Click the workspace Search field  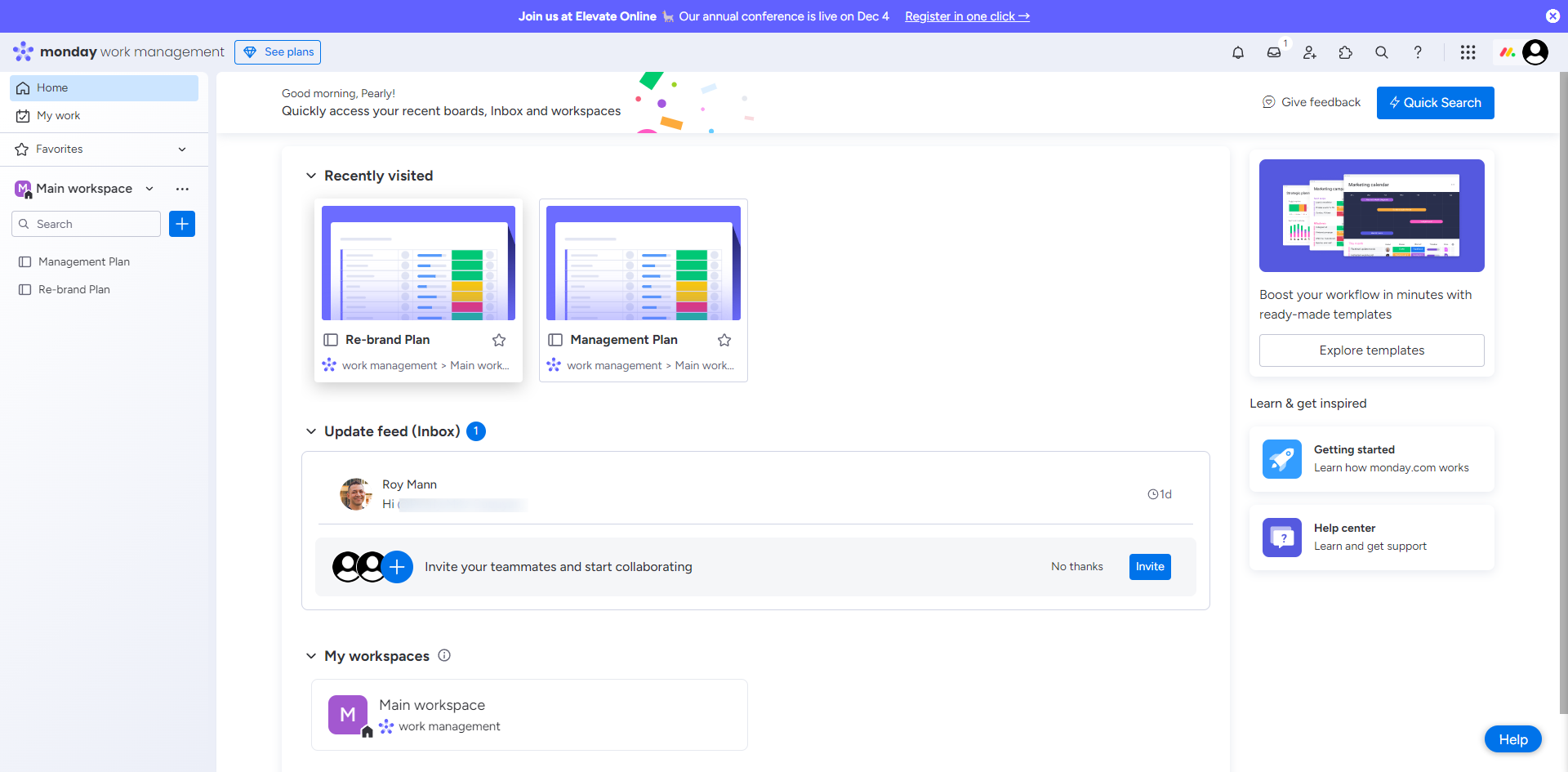[87, 224]
